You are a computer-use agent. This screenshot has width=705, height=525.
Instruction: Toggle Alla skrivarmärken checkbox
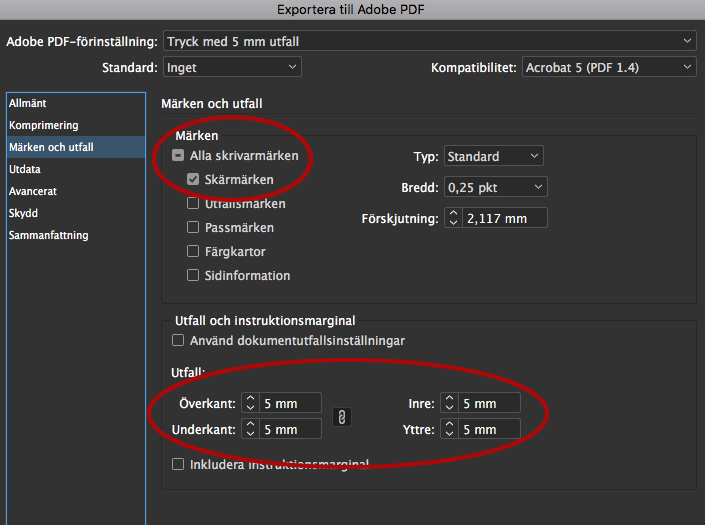[x=178, y=156]
